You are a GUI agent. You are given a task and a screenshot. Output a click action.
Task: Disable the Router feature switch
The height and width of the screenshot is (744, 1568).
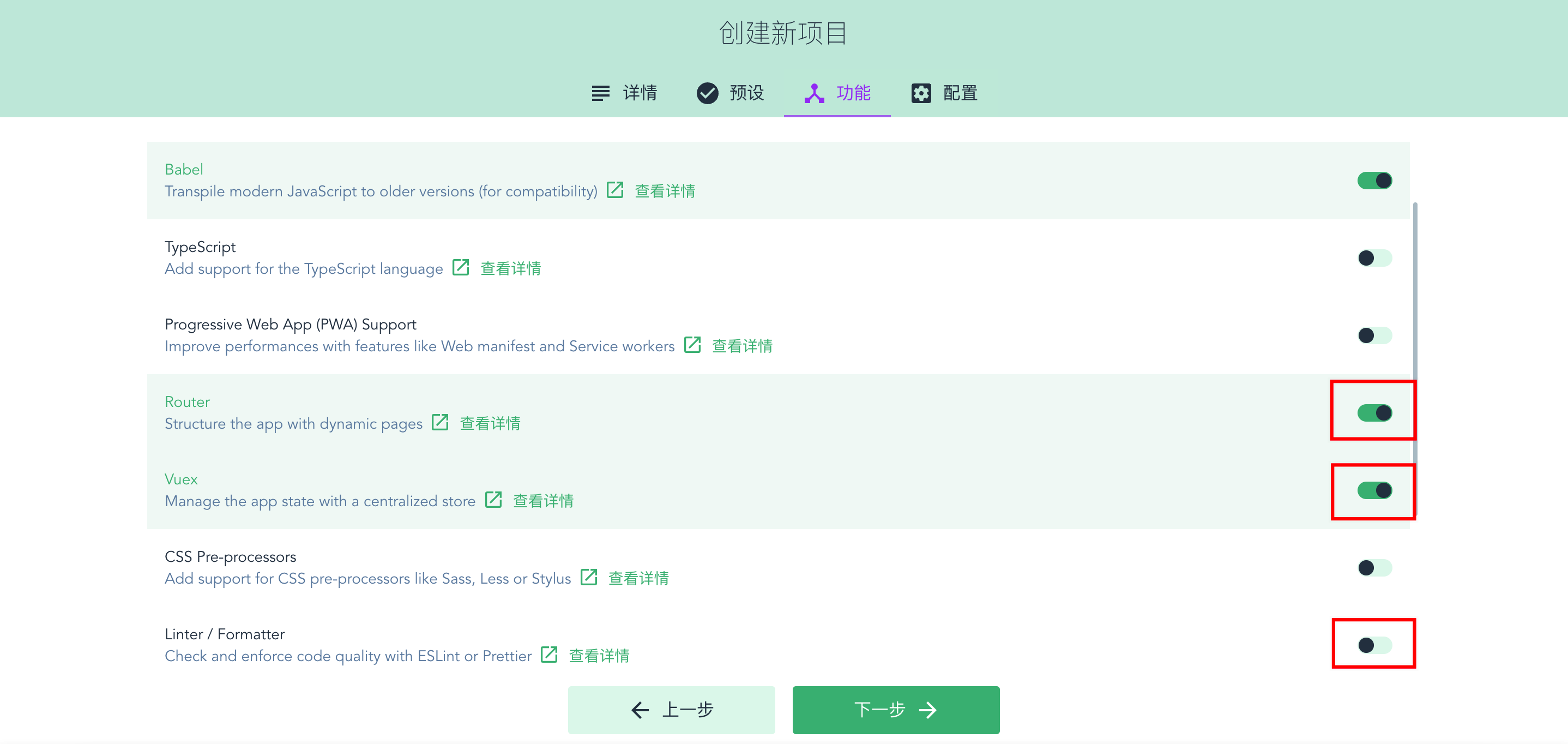[x=1374, y=413]
